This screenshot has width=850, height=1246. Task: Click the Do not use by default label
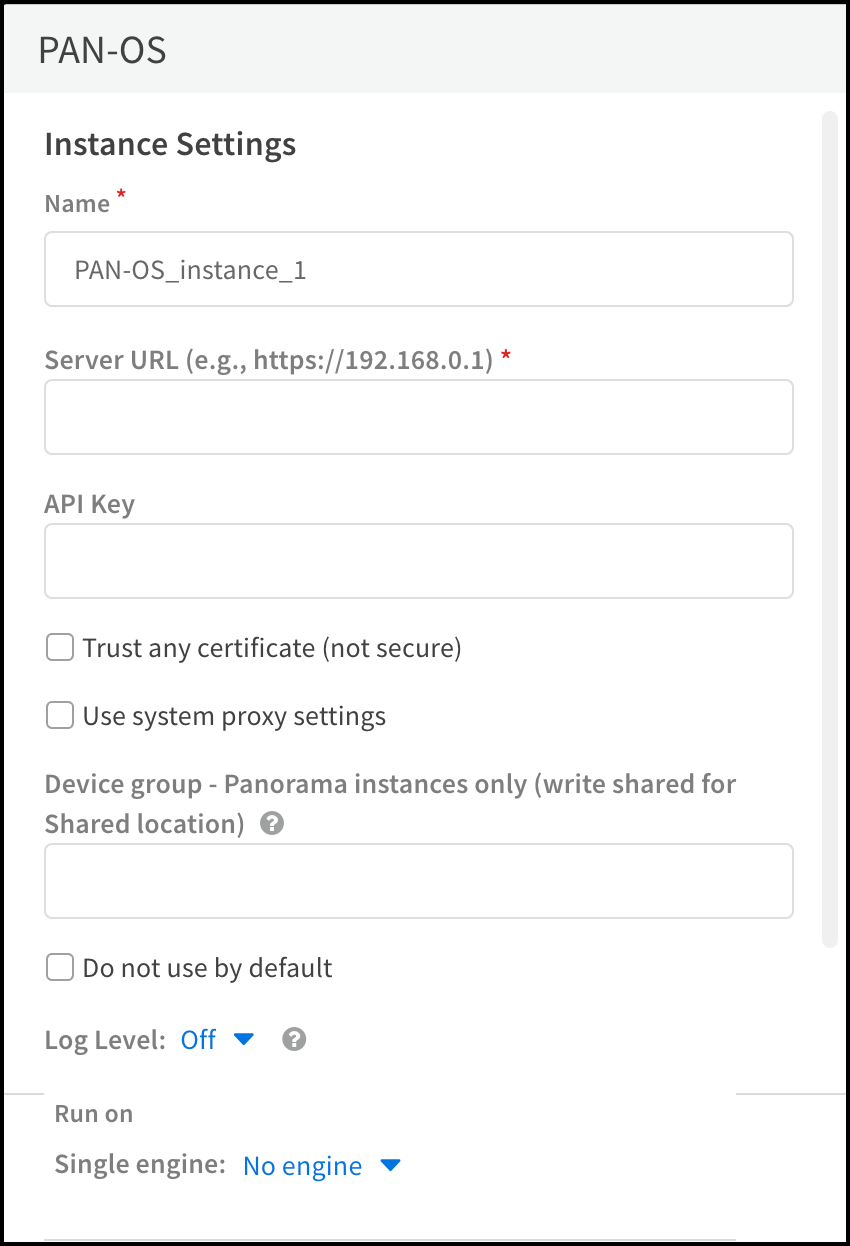(208, 968)
